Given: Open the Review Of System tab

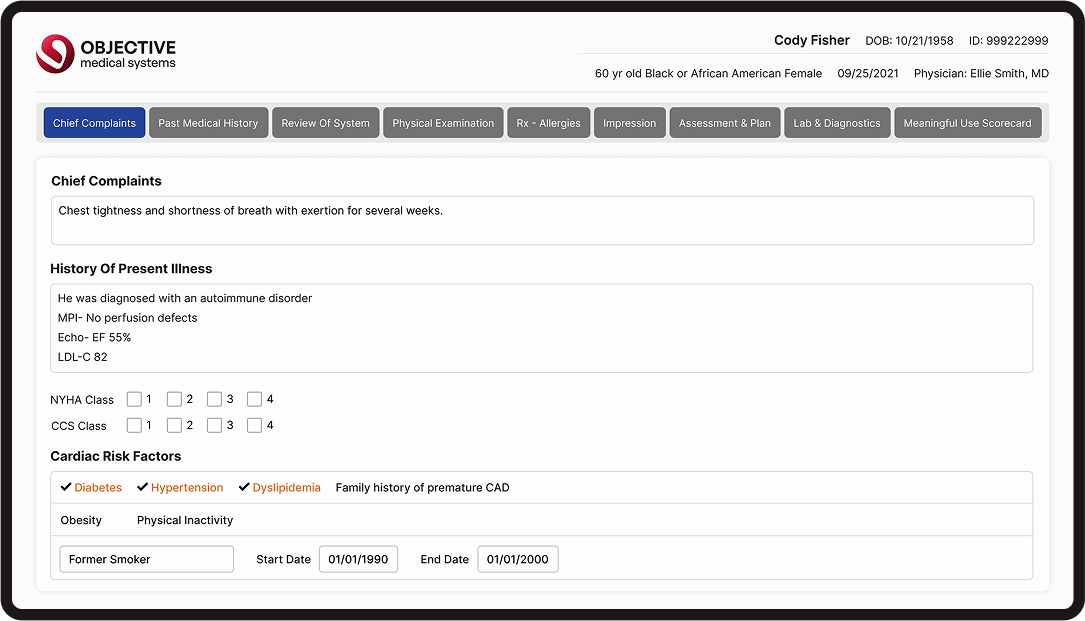Looking at the screenshot, I should (x=325, y=123).
